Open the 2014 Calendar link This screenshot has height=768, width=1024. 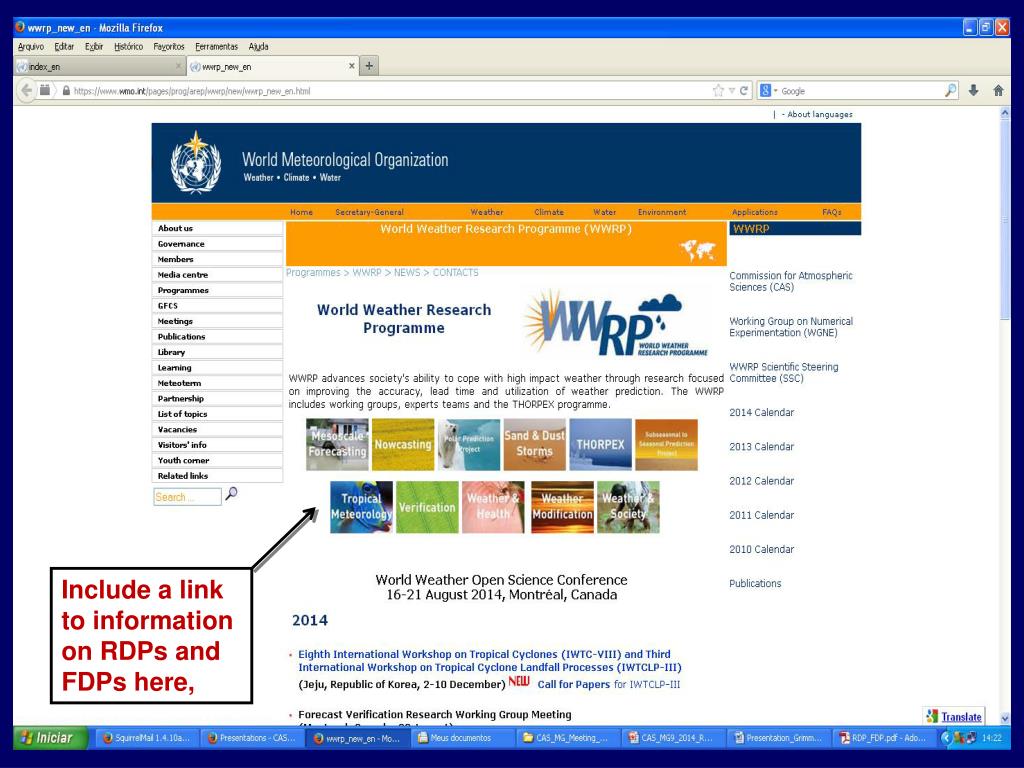click(x=761, y=413)
